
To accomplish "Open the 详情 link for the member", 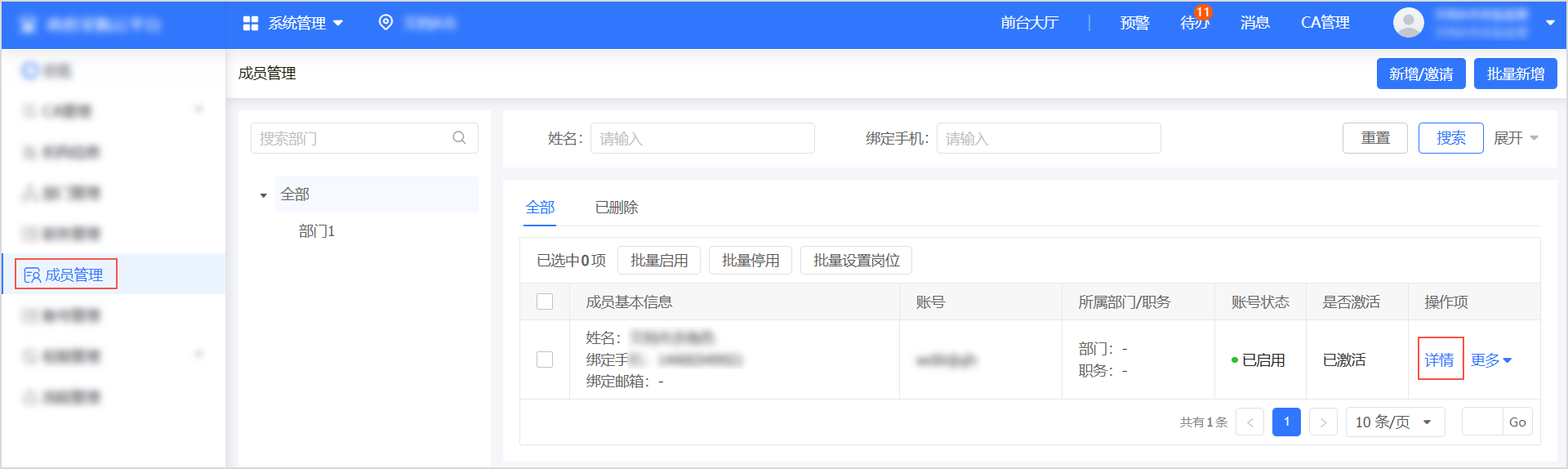I will 1439,360.
